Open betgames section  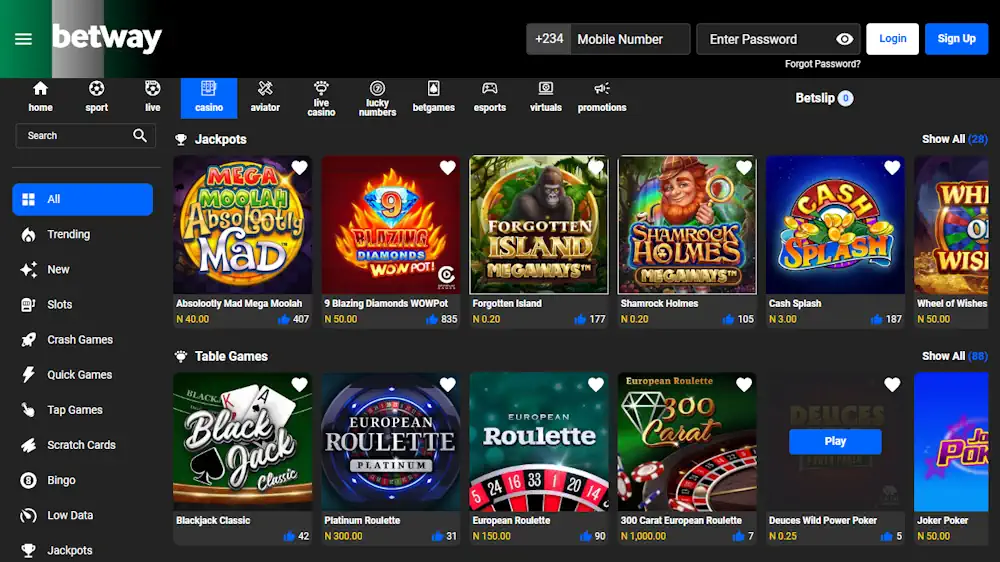433,98
